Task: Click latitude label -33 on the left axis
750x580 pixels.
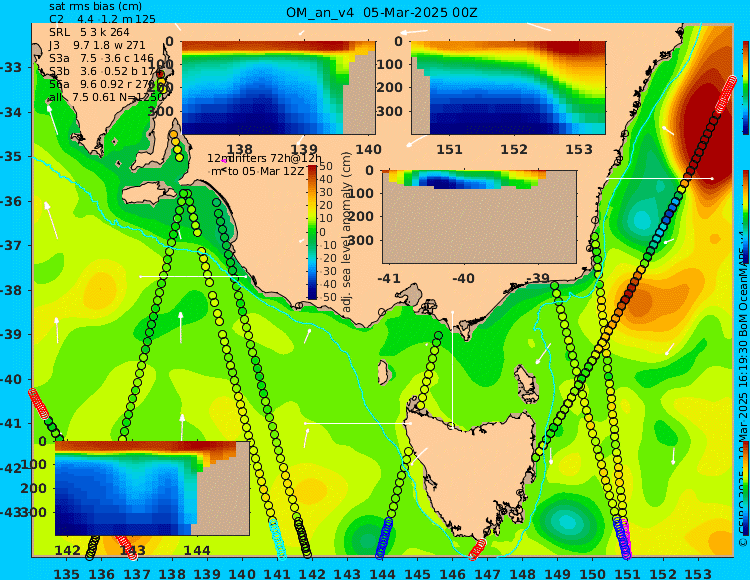Action: [x=11, y=67]
